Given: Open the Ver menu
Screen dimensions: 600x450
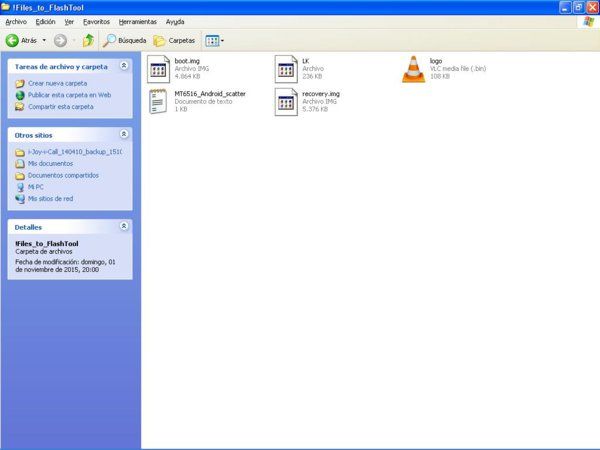Looking at the screenshot, I should click(69, 22).
